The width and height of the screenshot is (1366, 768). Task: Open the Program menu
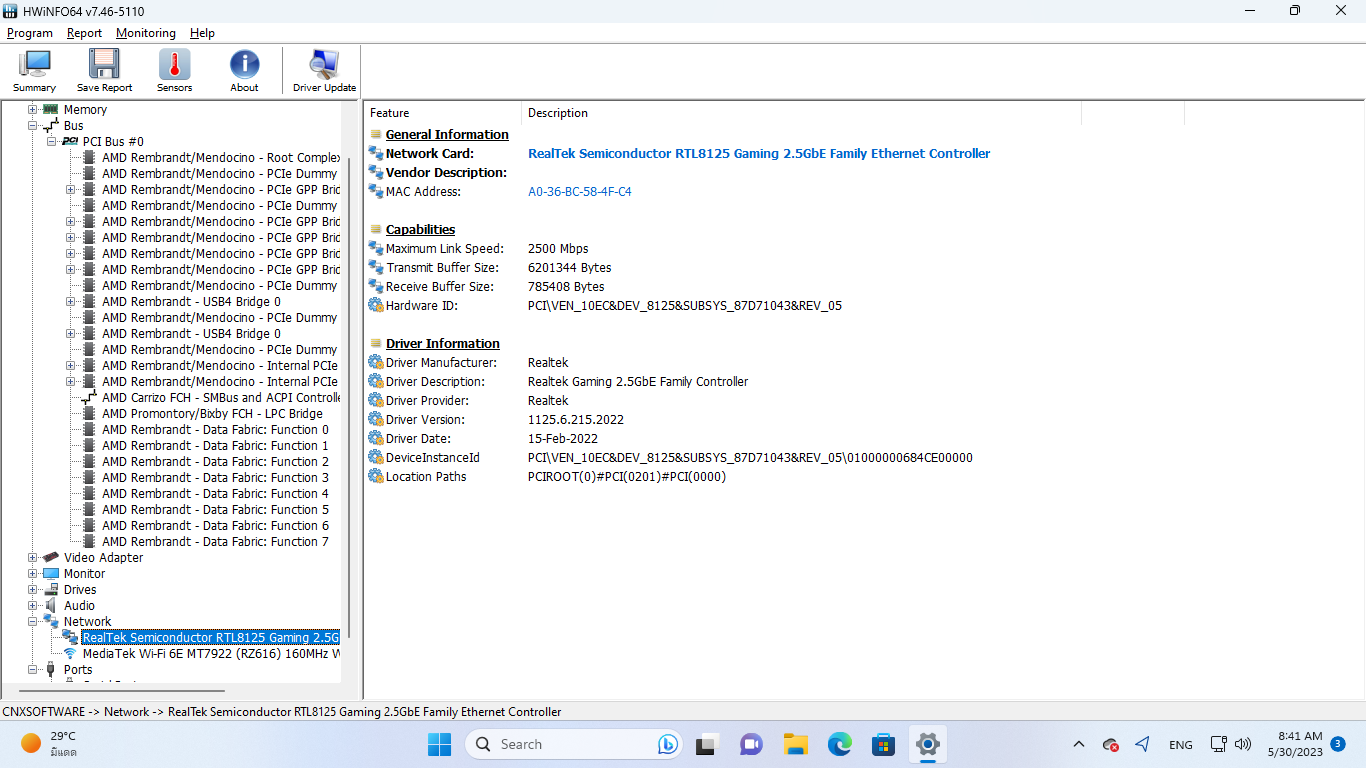click(30, 33)
